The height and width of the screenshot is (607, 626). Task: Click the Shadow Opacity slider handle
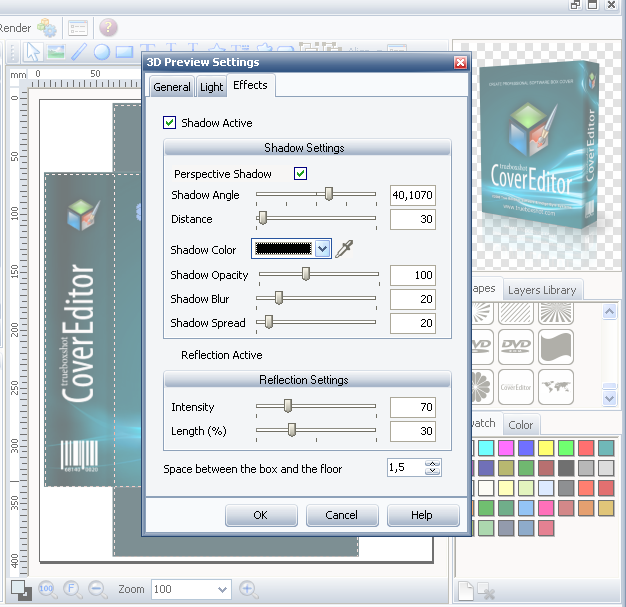[306, 274]
